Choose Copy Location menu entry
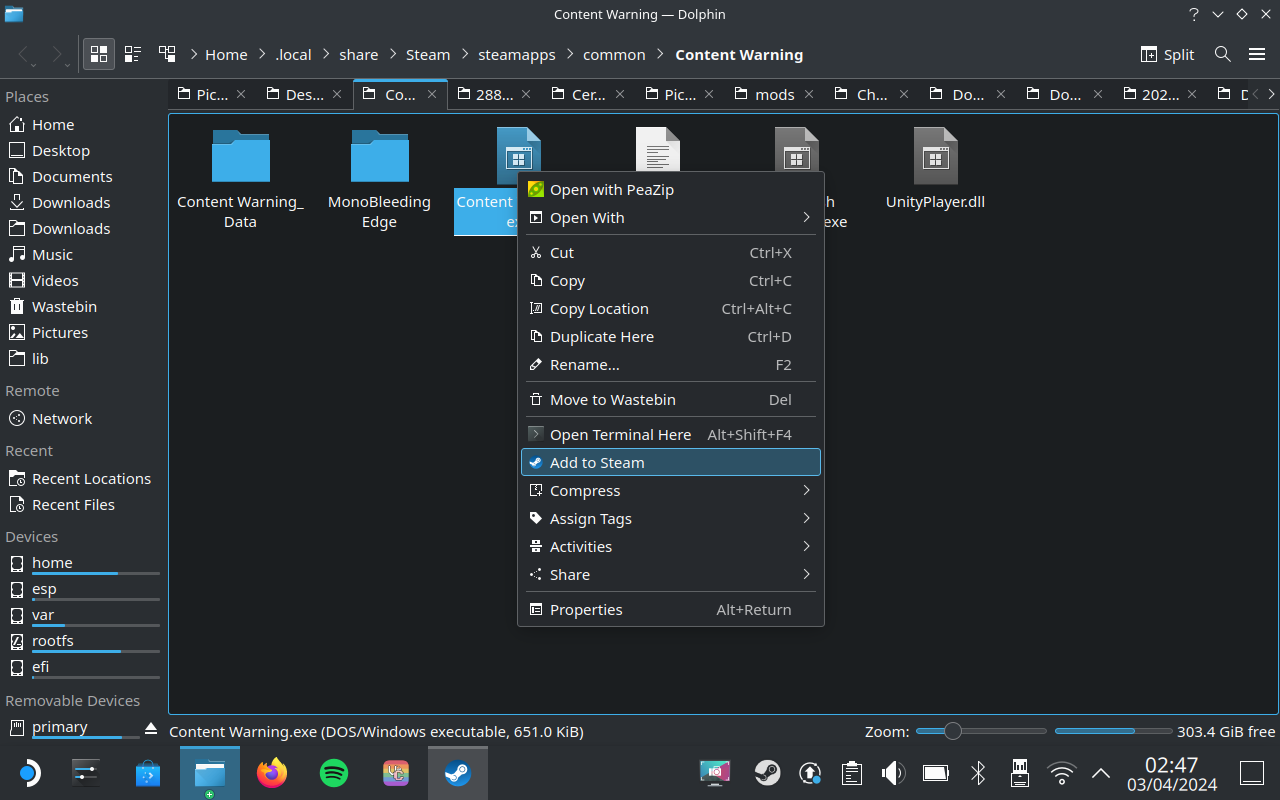 click(671, 309)
